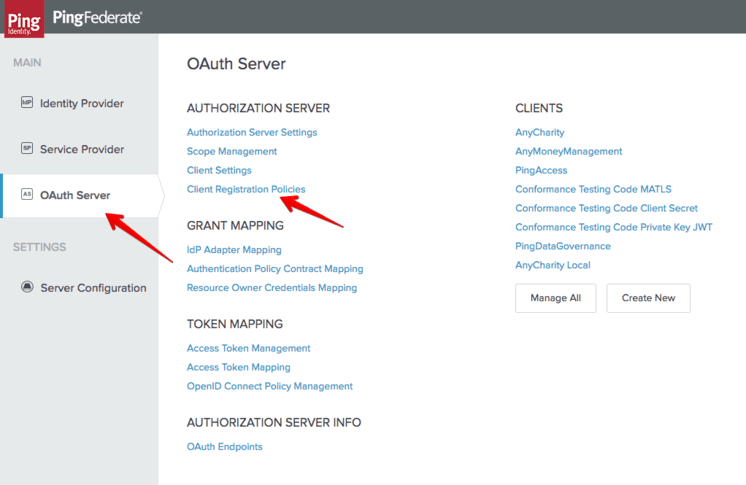The image size is (746, 485).
Task: Click the IdP icon beside Identity Provider
Action: coord(27,102)
